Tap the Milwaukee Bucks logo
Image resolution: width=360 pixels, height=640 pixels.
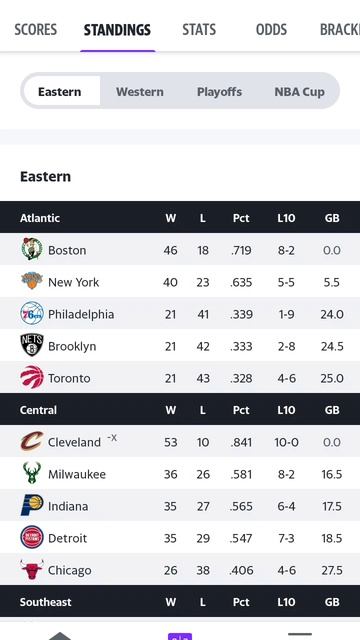pos(32,473)
